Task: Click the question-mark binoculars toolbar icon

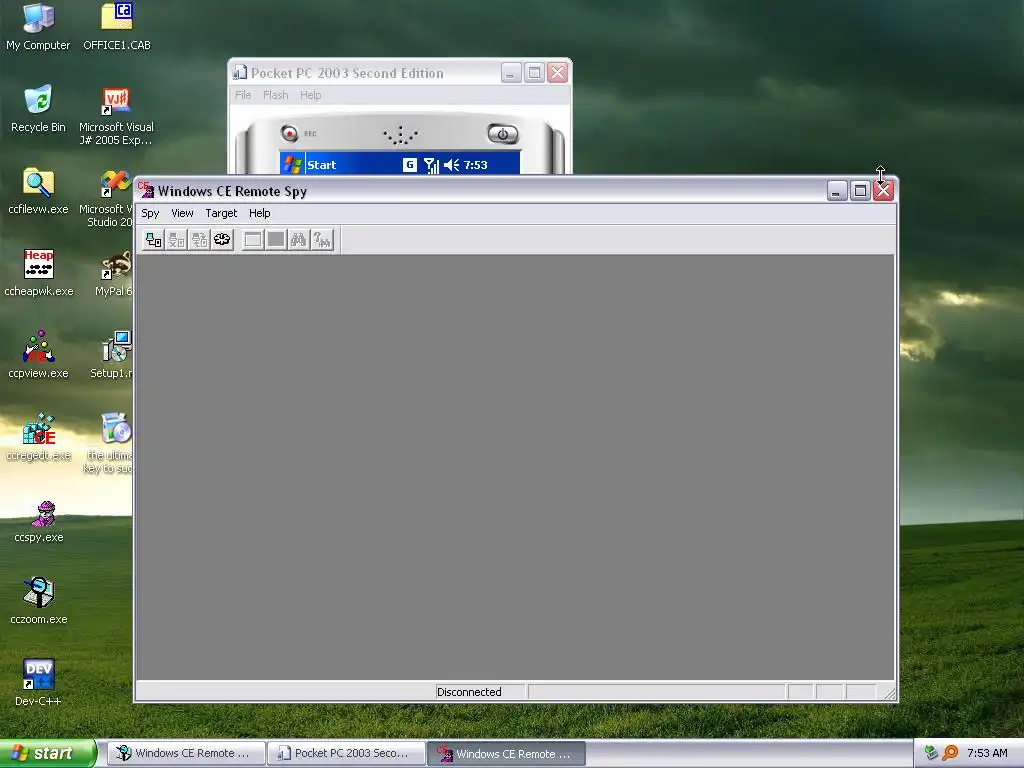Action: [322, 240]
